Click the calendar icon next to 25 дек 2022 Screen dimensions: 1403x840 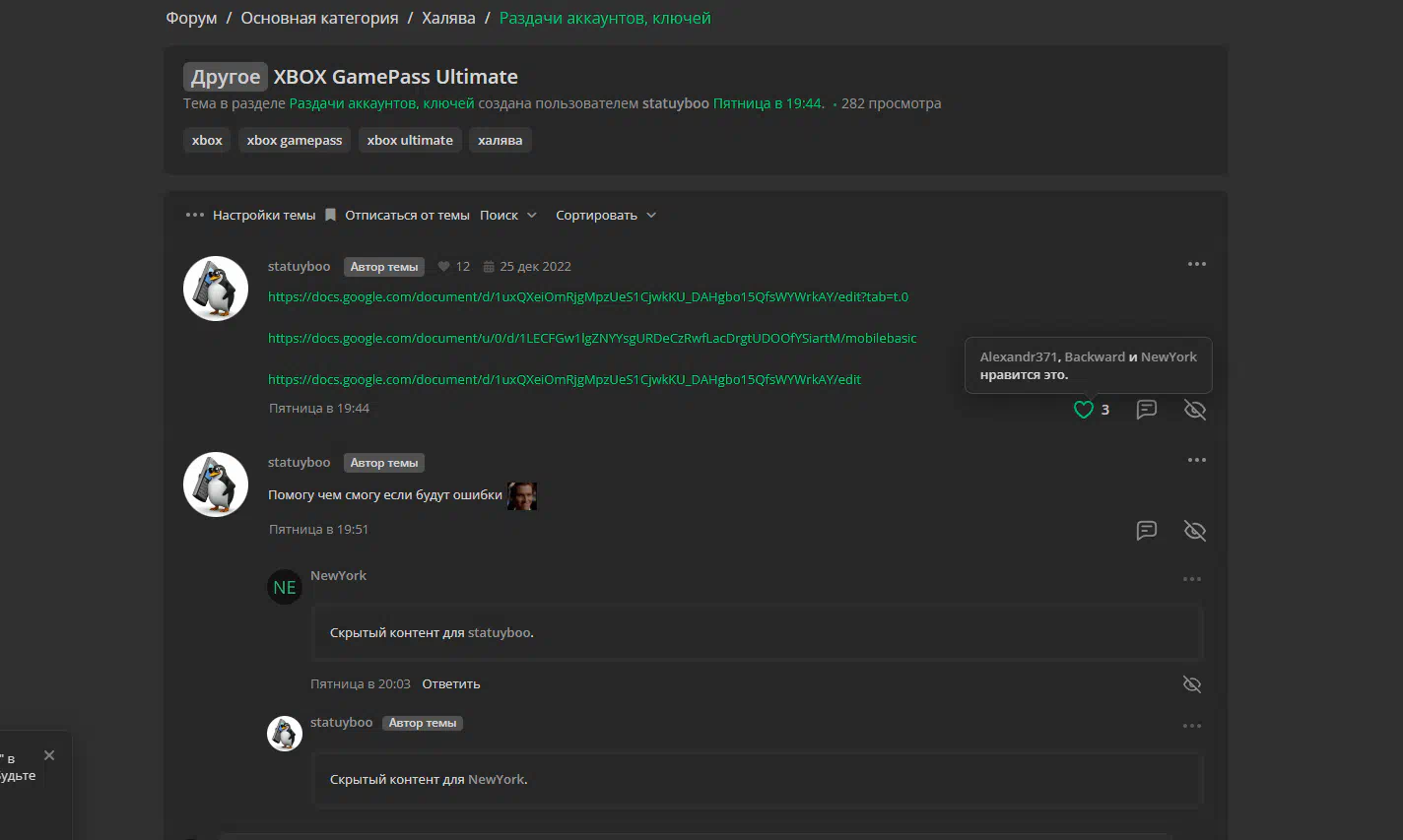[489, 267]
